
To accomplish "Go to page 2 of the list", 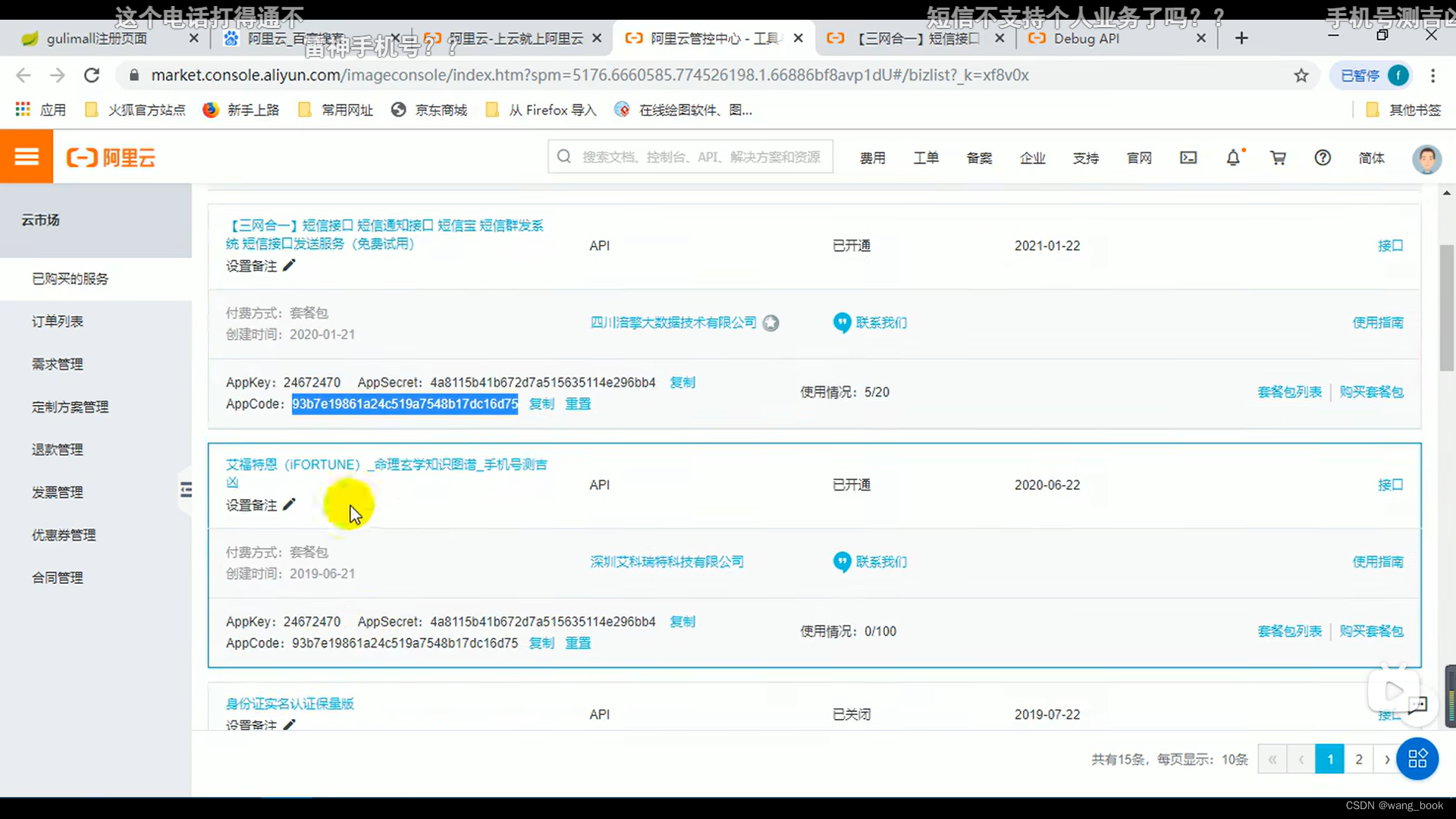I will click(x=1359, y=759).
